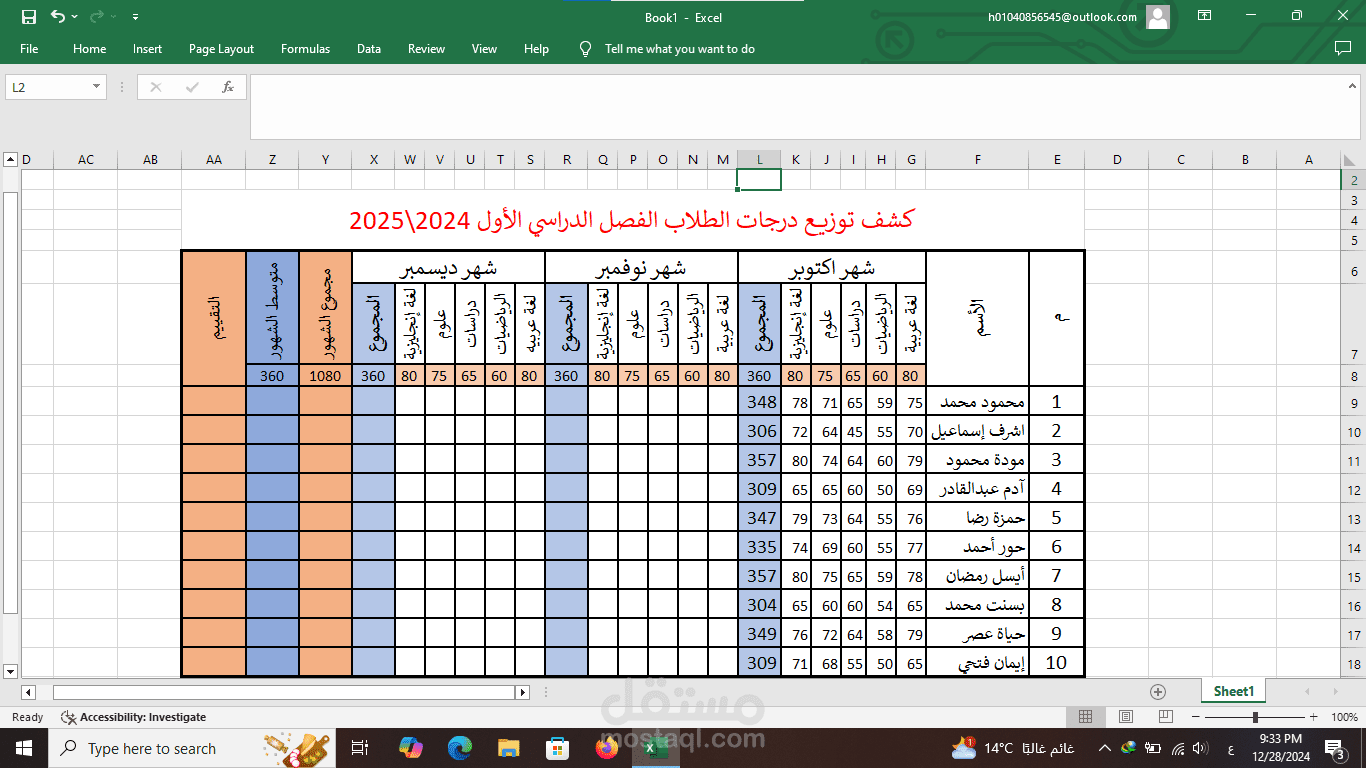Image resolution: width=1366 pixels, height=768 pixels.
Task: Expand the Name Box dropdown arrow
Action: 97,87
